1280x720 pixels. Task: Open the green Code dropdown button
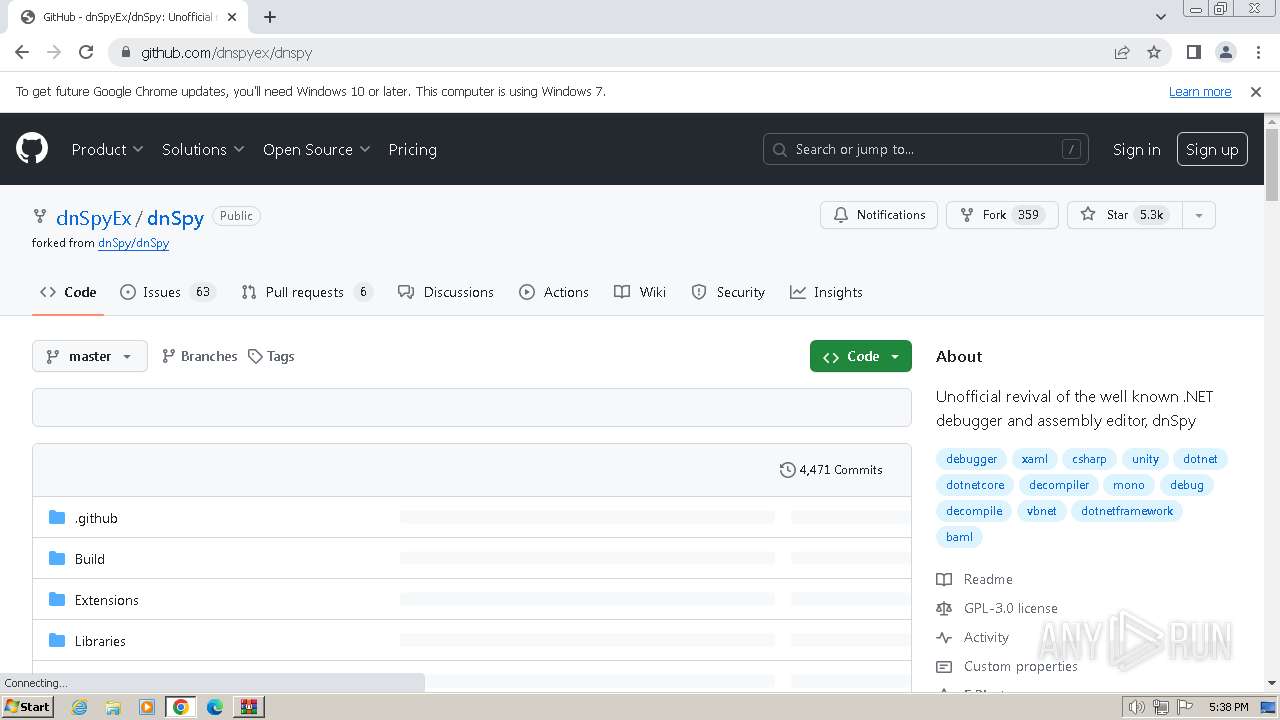(861, 356)
